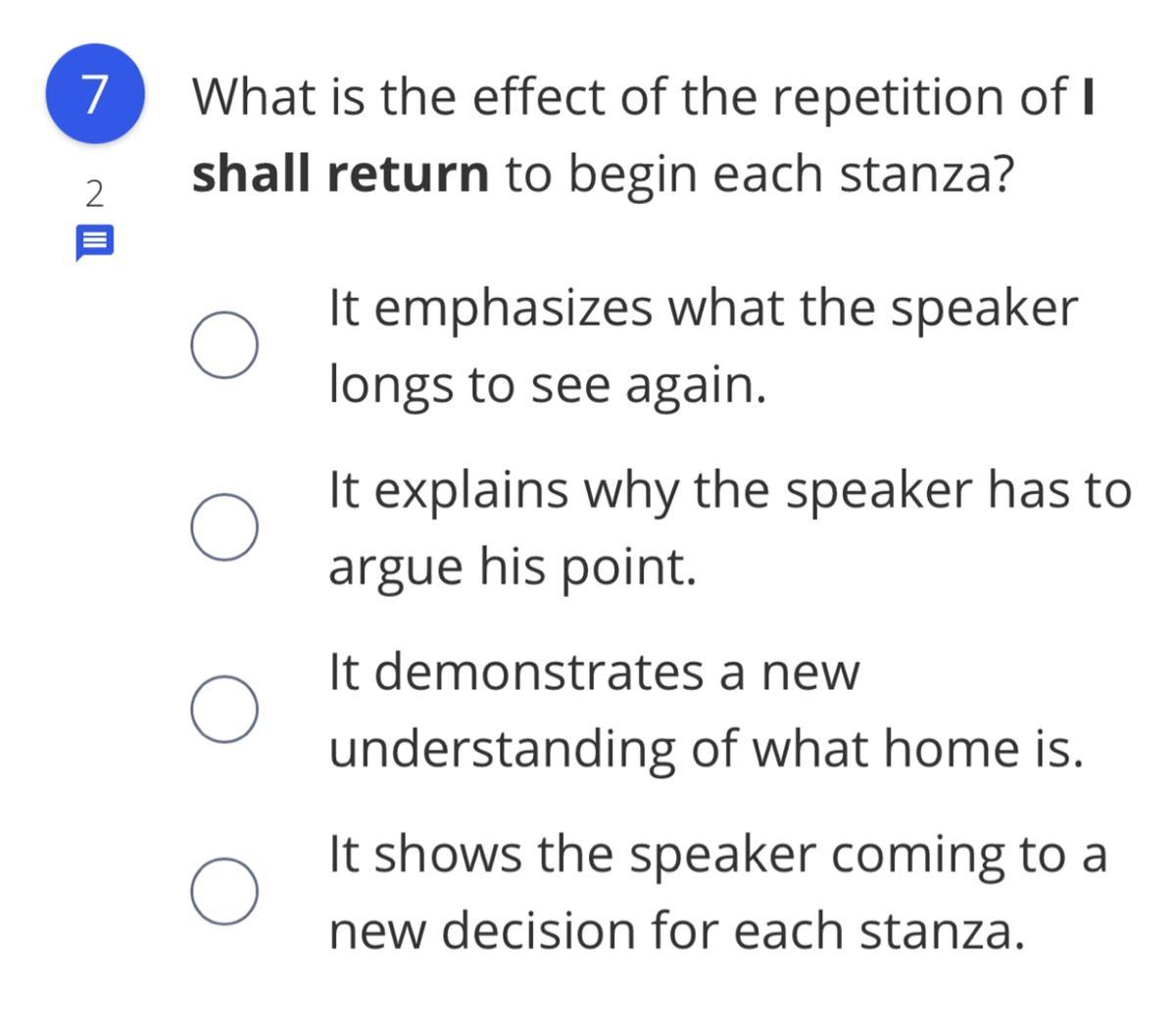Click the line 'understanding of what home is.'
1176x1034 pixels.
click(x=706, y=749)
